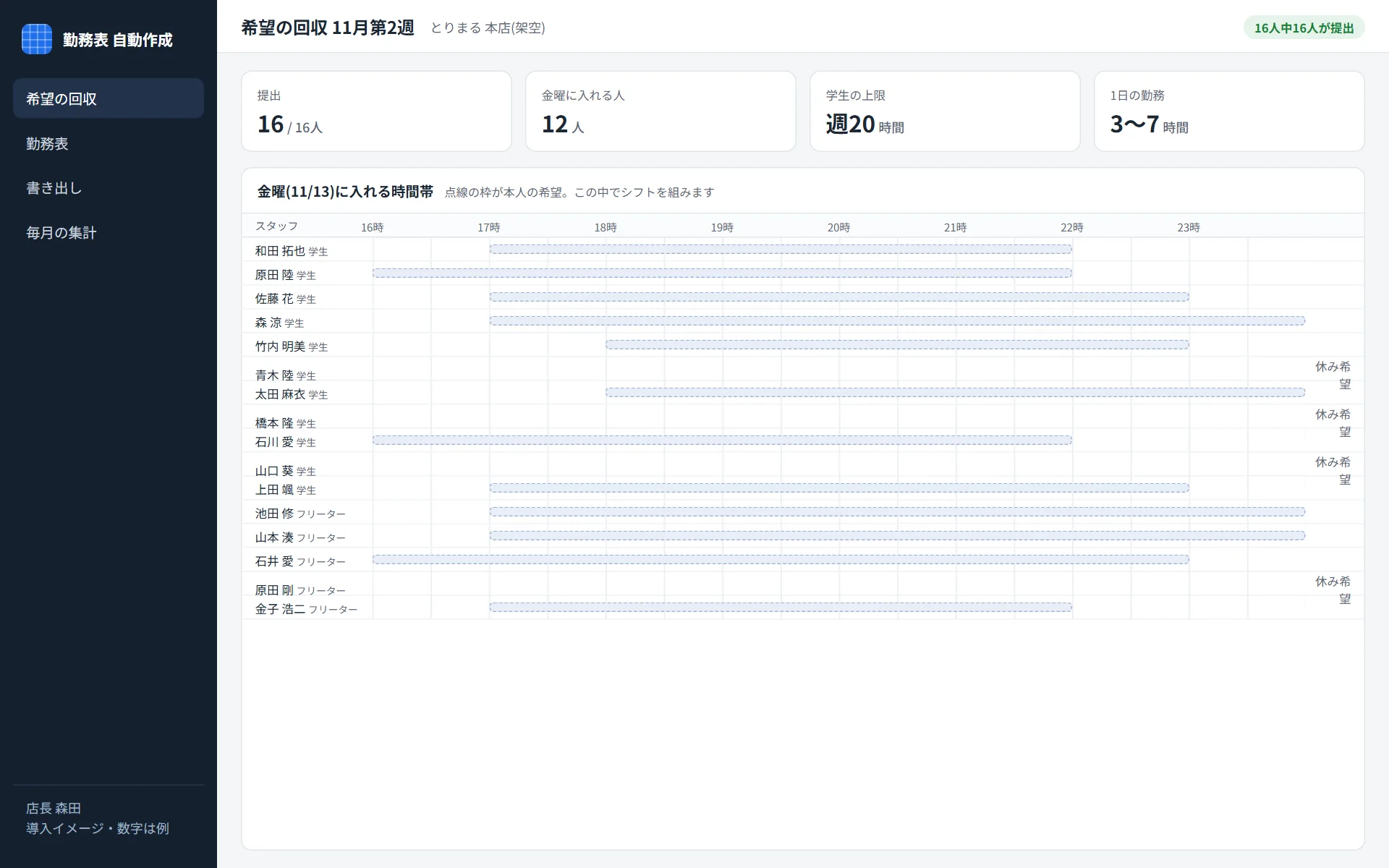Screen dimensions: 1389x868
Task: Click 休み希望 label in 山口 葵's row
Action: 1333,471
